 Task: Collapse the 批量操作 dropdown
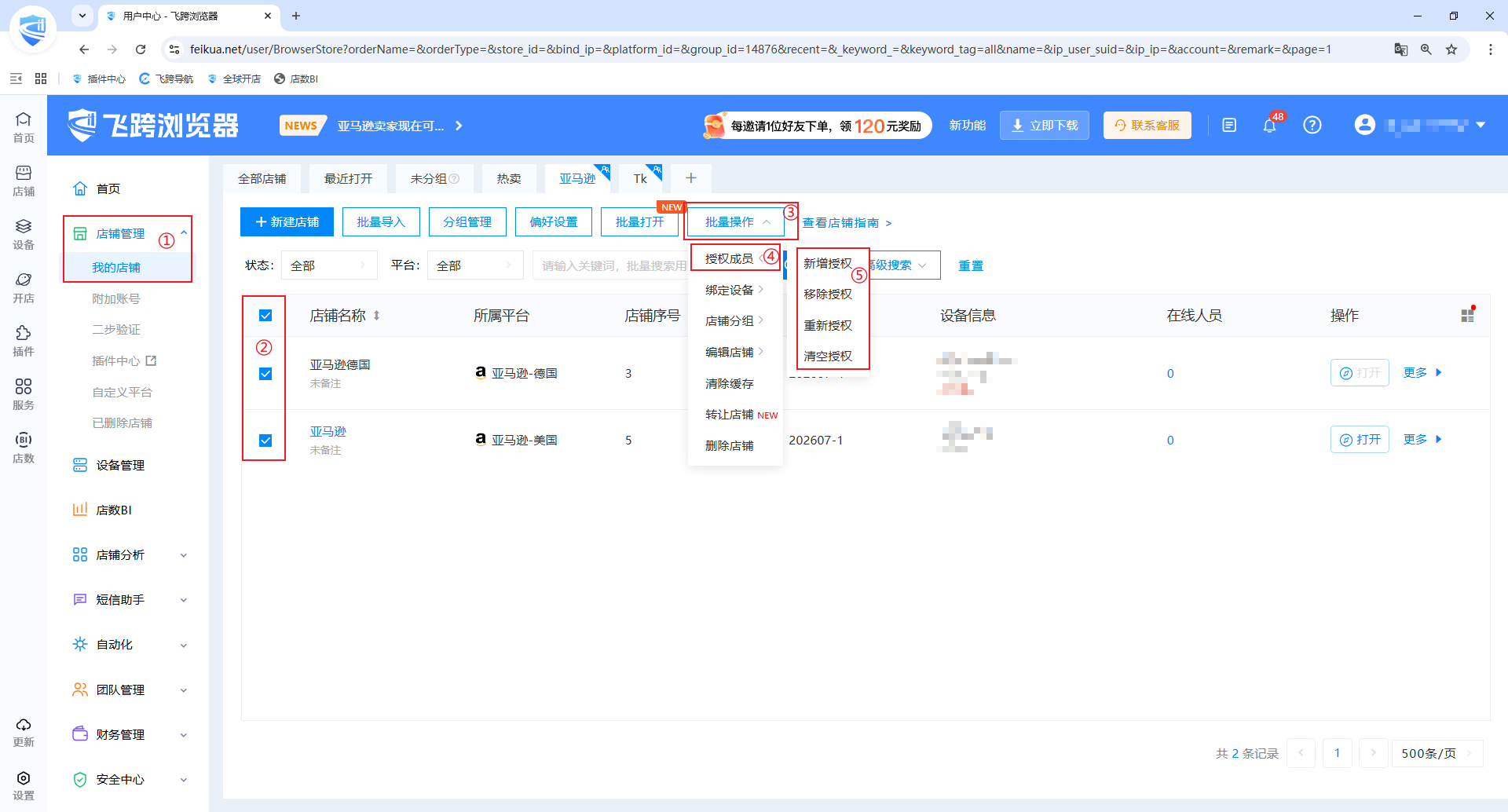(738, 222)
